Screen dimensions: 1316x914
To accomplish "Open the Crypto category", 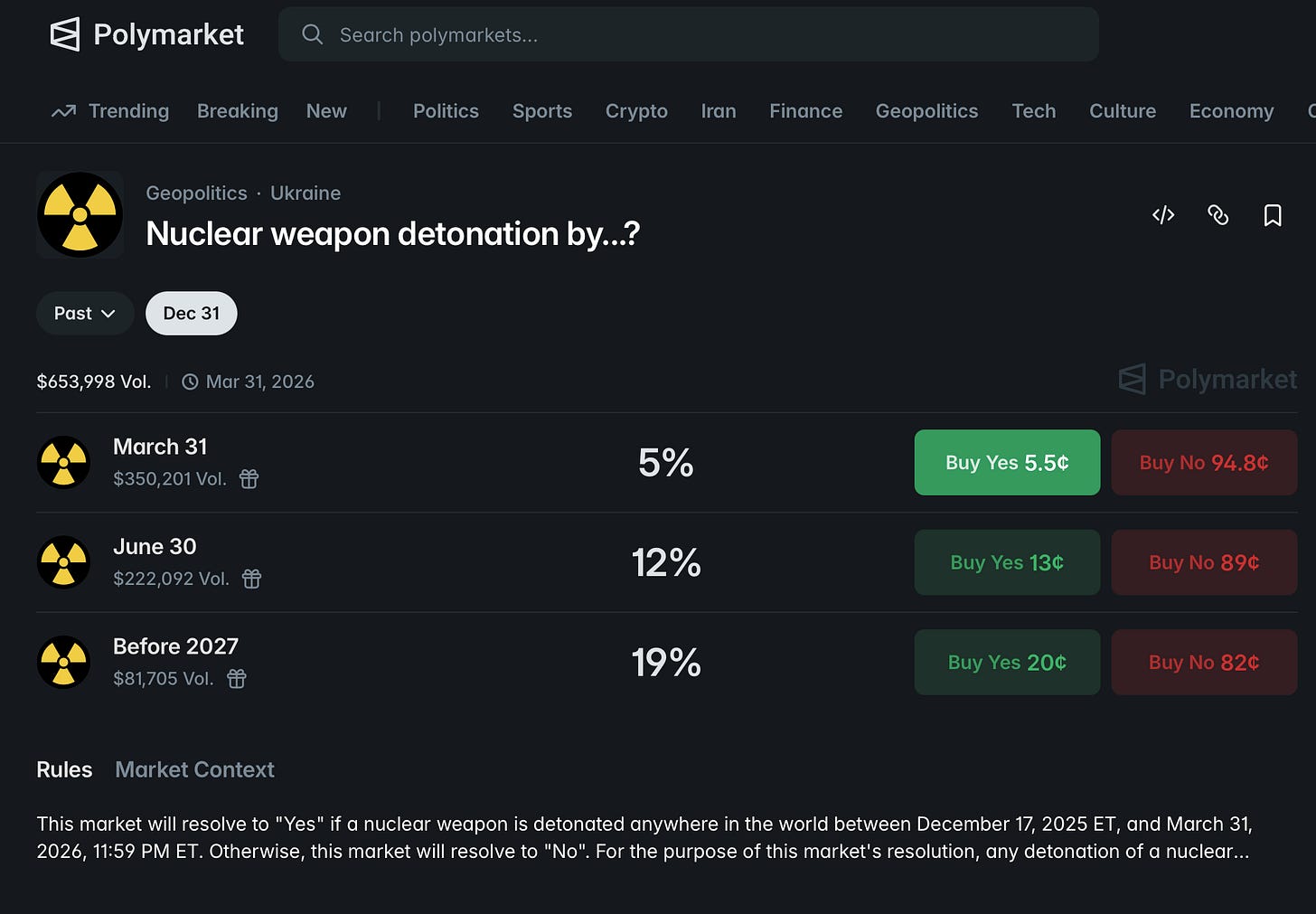I will point(636,111).
